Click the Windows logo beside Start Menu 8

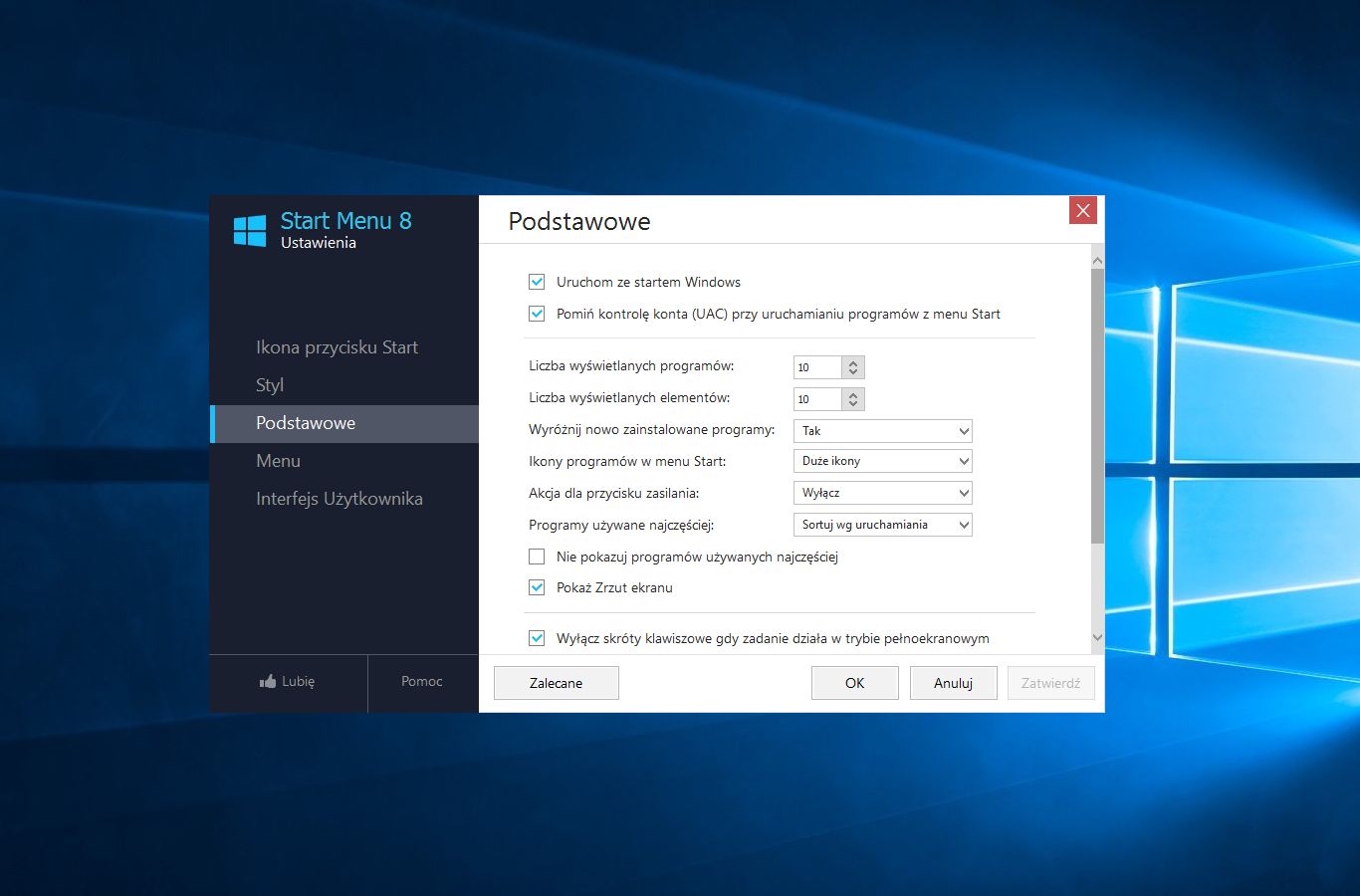coord(250,231)
